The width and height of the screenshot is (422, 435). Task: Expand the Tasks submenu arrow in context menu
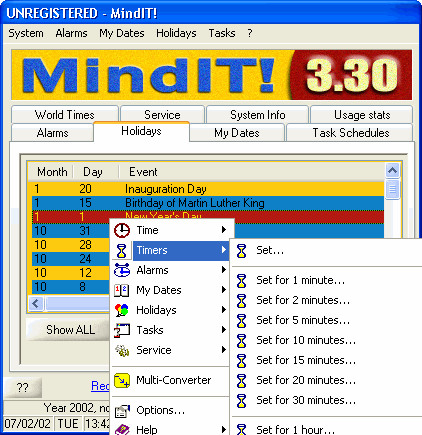tap(224, 330)
